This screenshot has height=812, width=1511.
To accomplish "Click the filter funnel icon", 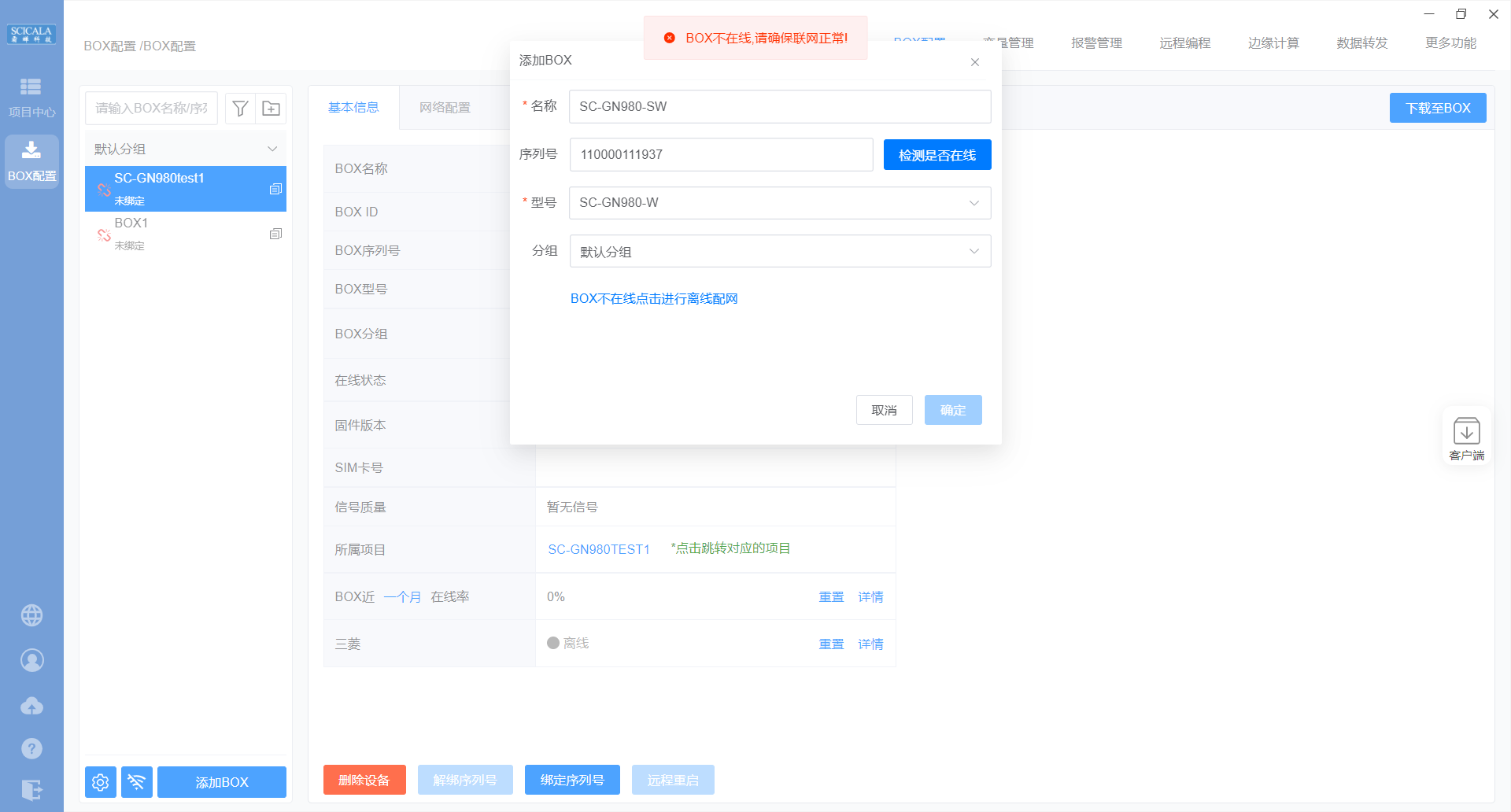I will coord(241,109).
